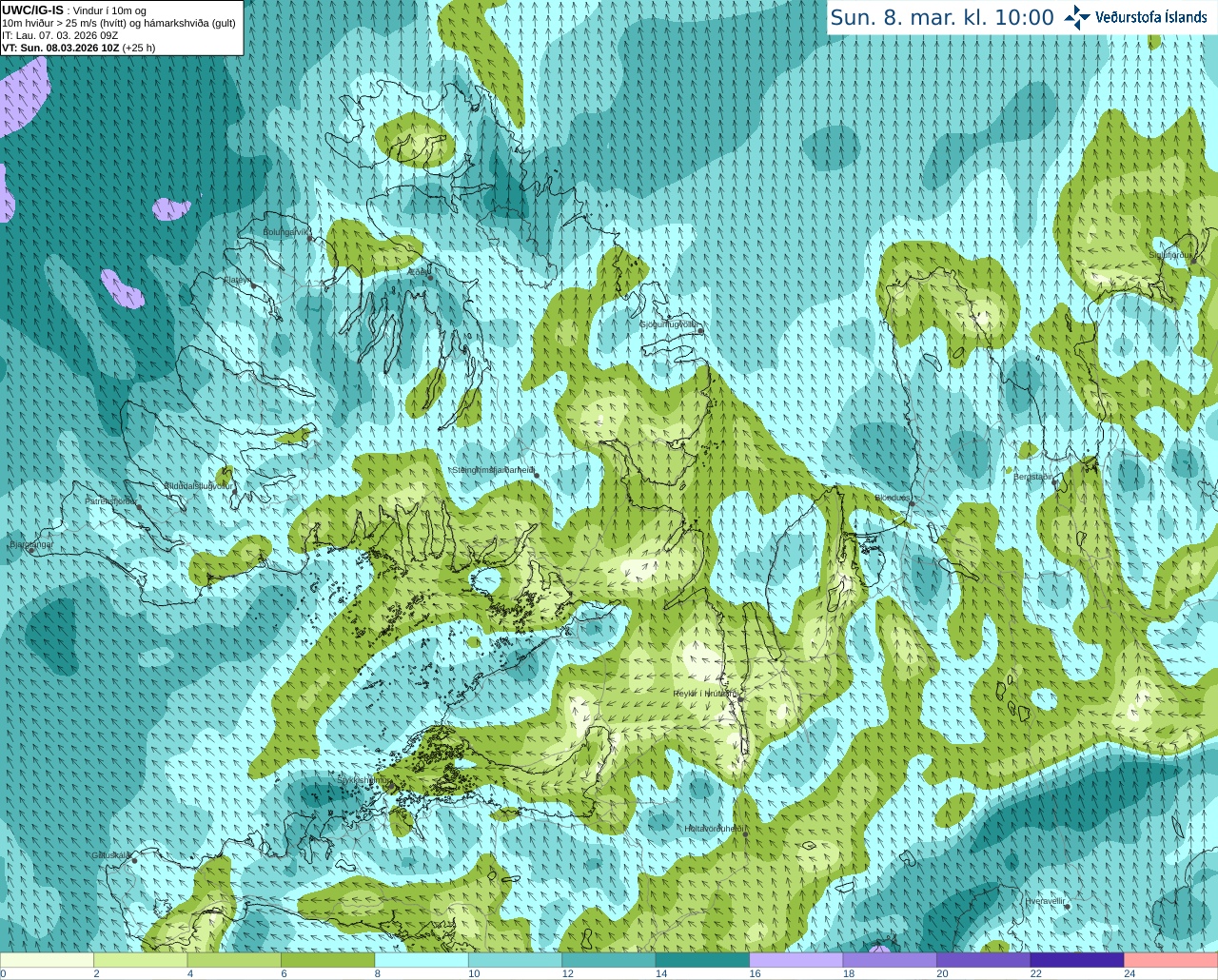The width and height of the screenshot is (1218, 980).
Task: Select the light cyan 8–10 legend swatch
Action: coord(422,960)
